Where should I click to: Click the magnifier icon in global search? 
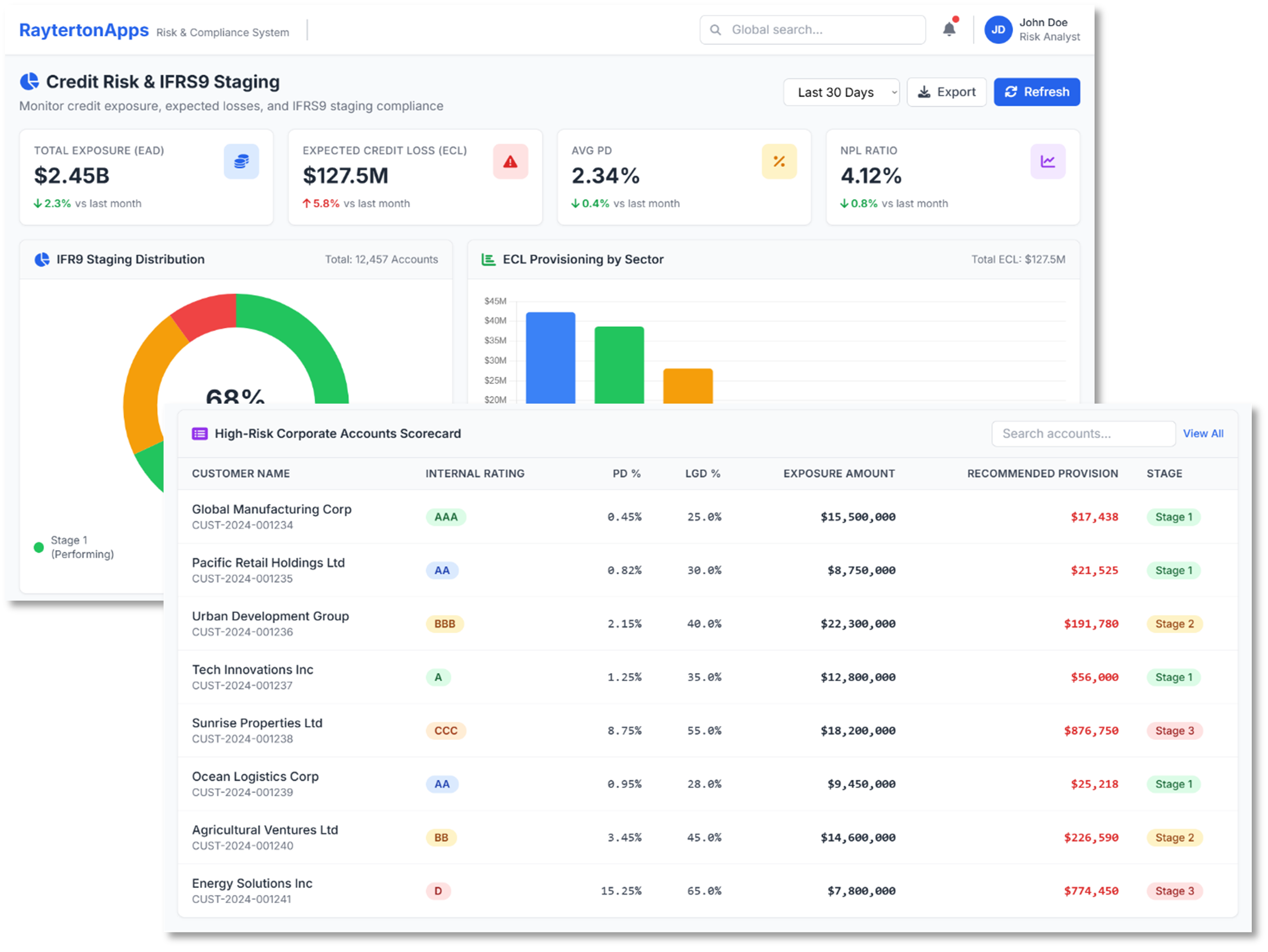coord(716,29)
